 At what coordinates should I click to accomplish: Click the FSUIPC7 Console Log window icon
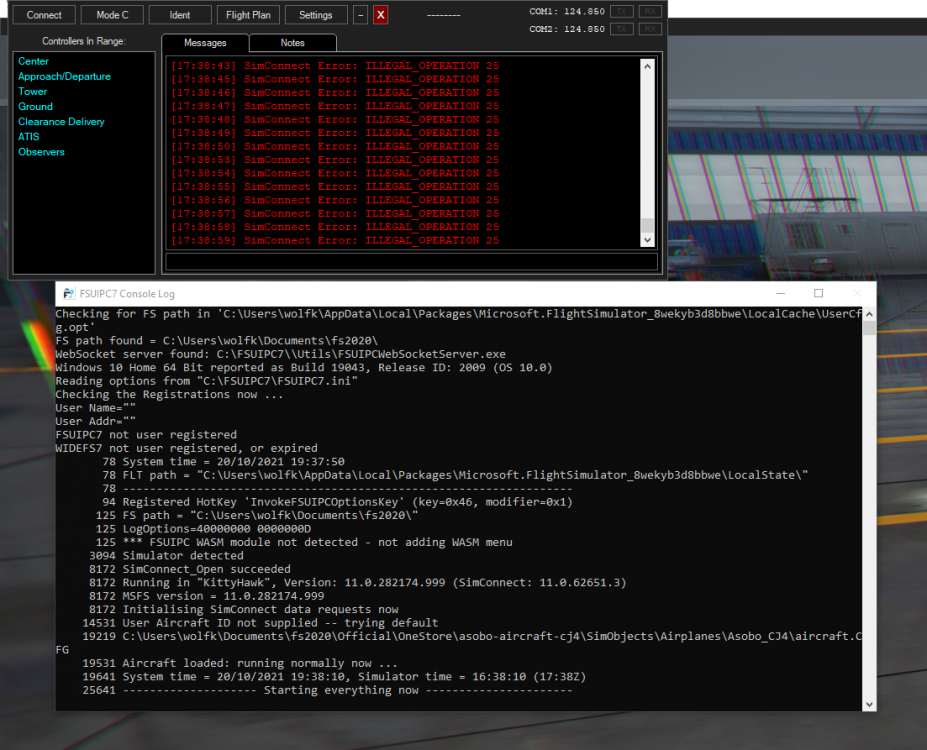click(68, 294)
